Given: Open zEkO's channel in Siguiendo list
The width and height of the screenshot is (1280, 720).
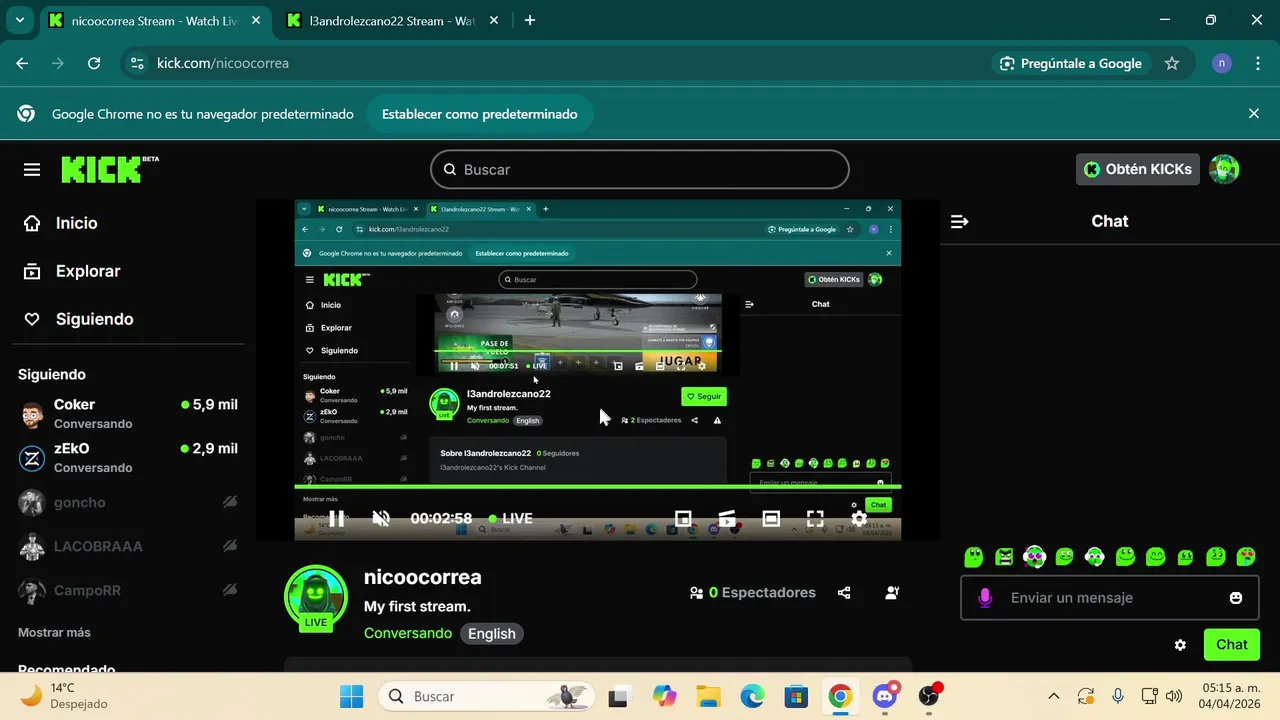Looking at the screenshot, I should (x=128, y=457).
